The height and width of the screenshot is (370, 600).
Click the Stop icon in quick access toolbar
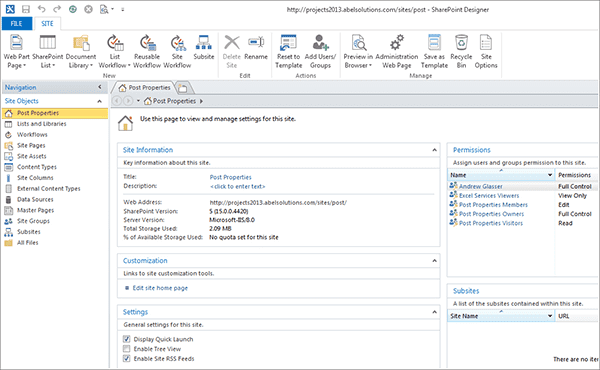click(x=88, y=9)
